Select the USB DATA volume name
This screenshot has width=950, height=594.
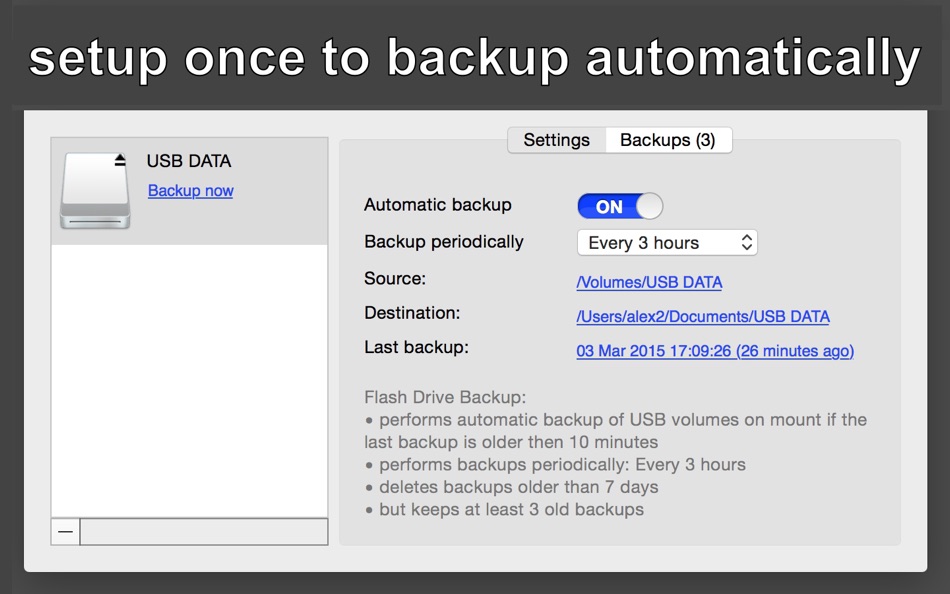(189, 161)
